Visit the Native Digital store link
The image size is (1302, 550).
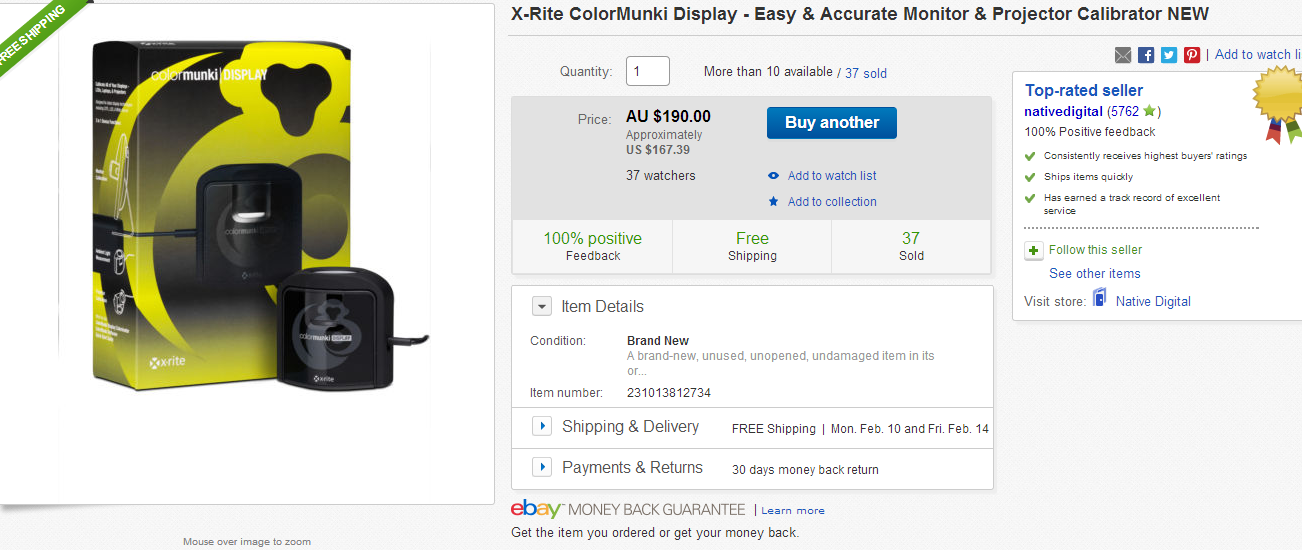[1153, 301]
